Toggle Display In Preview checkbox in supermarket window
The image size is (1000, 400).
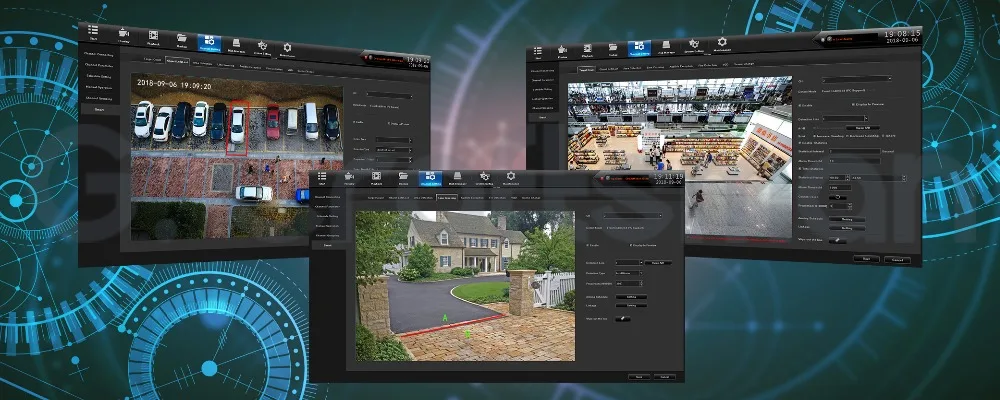853,104
